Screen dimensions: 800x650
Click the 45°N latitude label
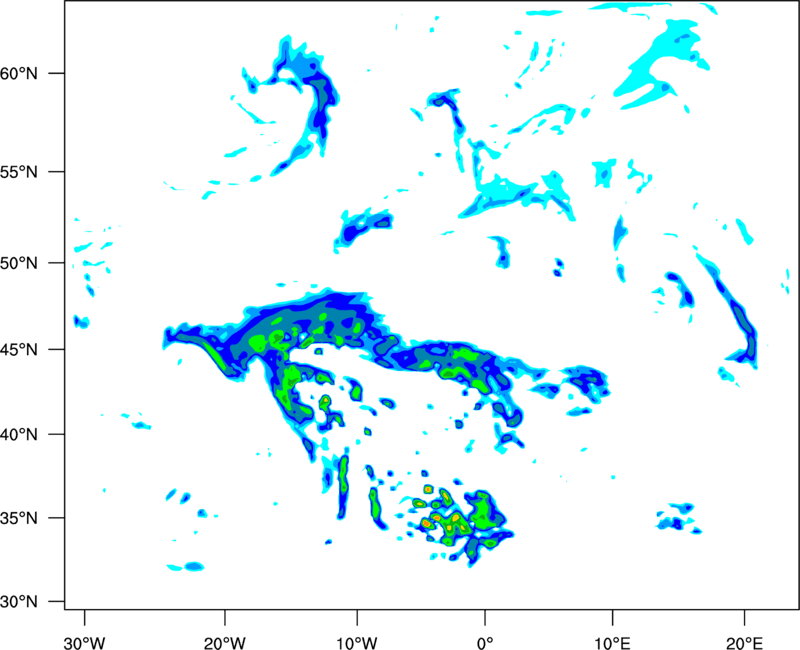19,349
